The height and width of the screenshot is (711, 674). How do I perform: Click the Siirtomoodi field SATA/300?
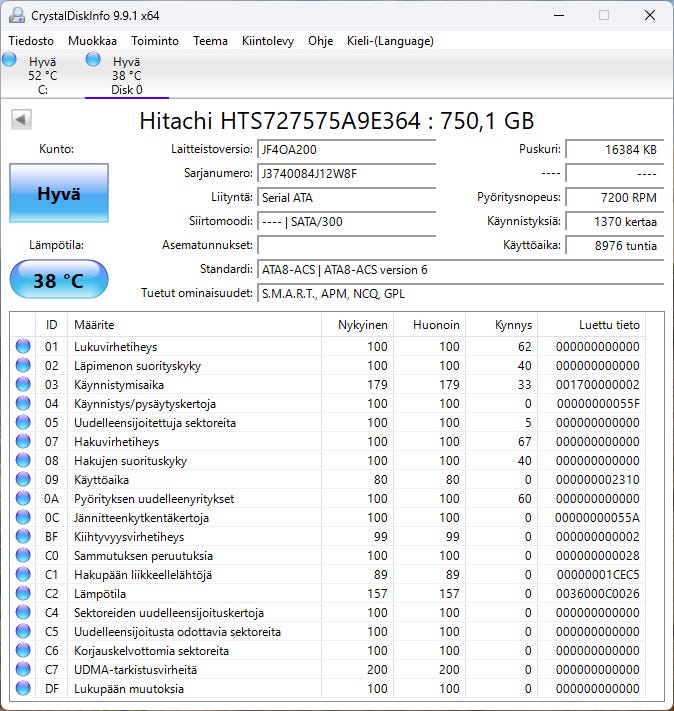point(347,221)
